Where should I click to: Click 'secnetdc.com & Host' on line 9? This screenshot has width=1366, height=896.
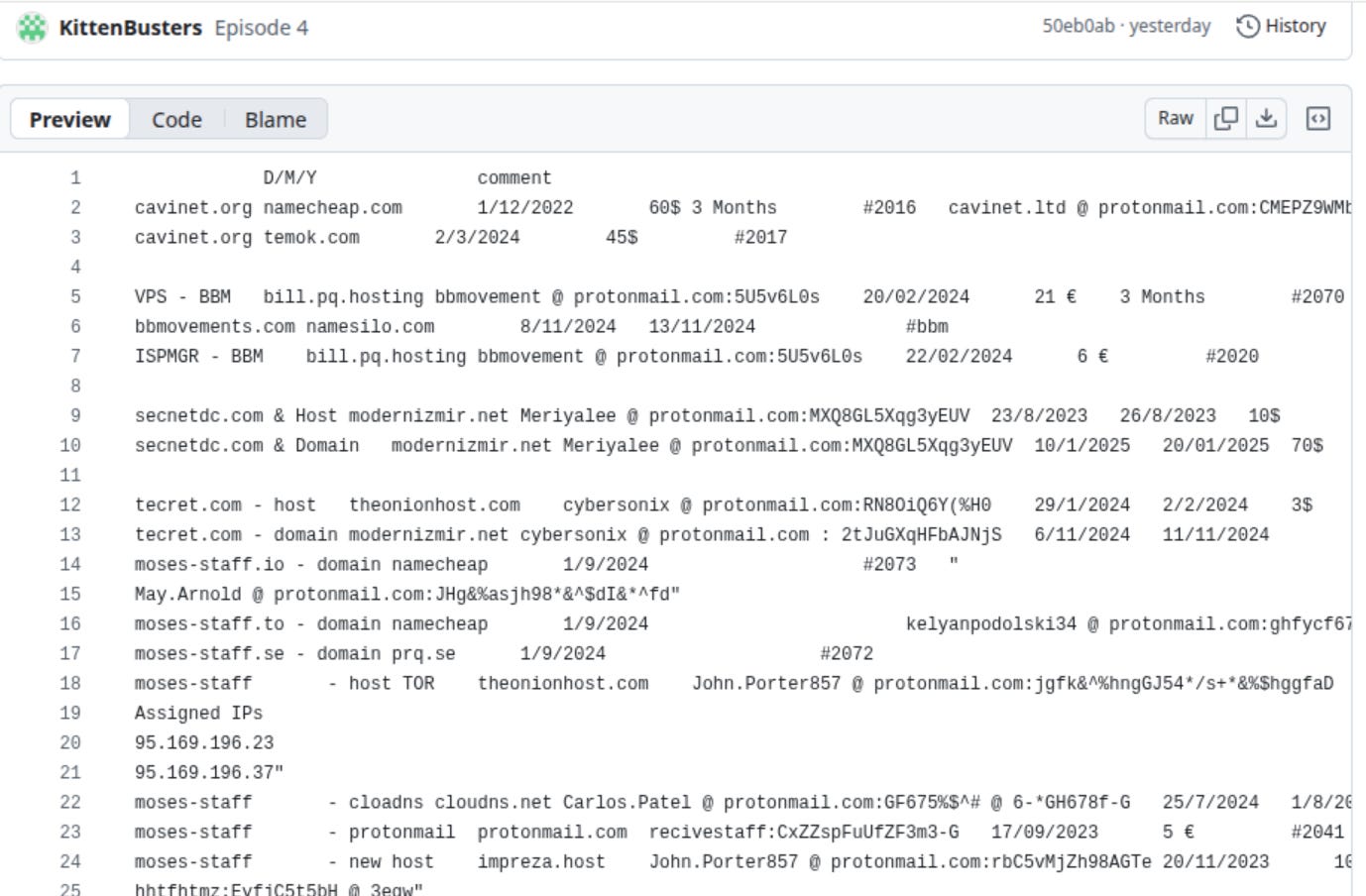tap(236, 416)
